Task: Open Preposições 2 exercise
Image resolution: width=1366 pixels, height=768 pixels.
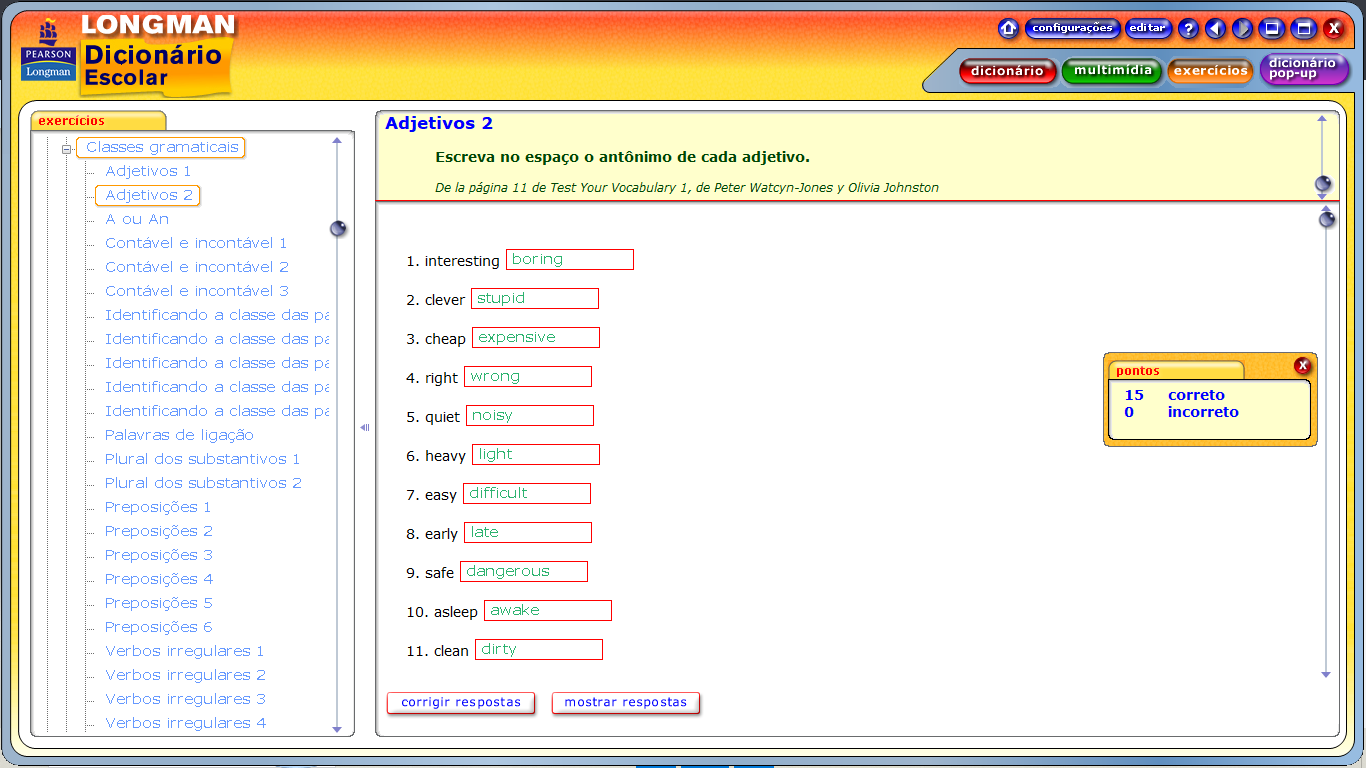Action: point(159,531)
